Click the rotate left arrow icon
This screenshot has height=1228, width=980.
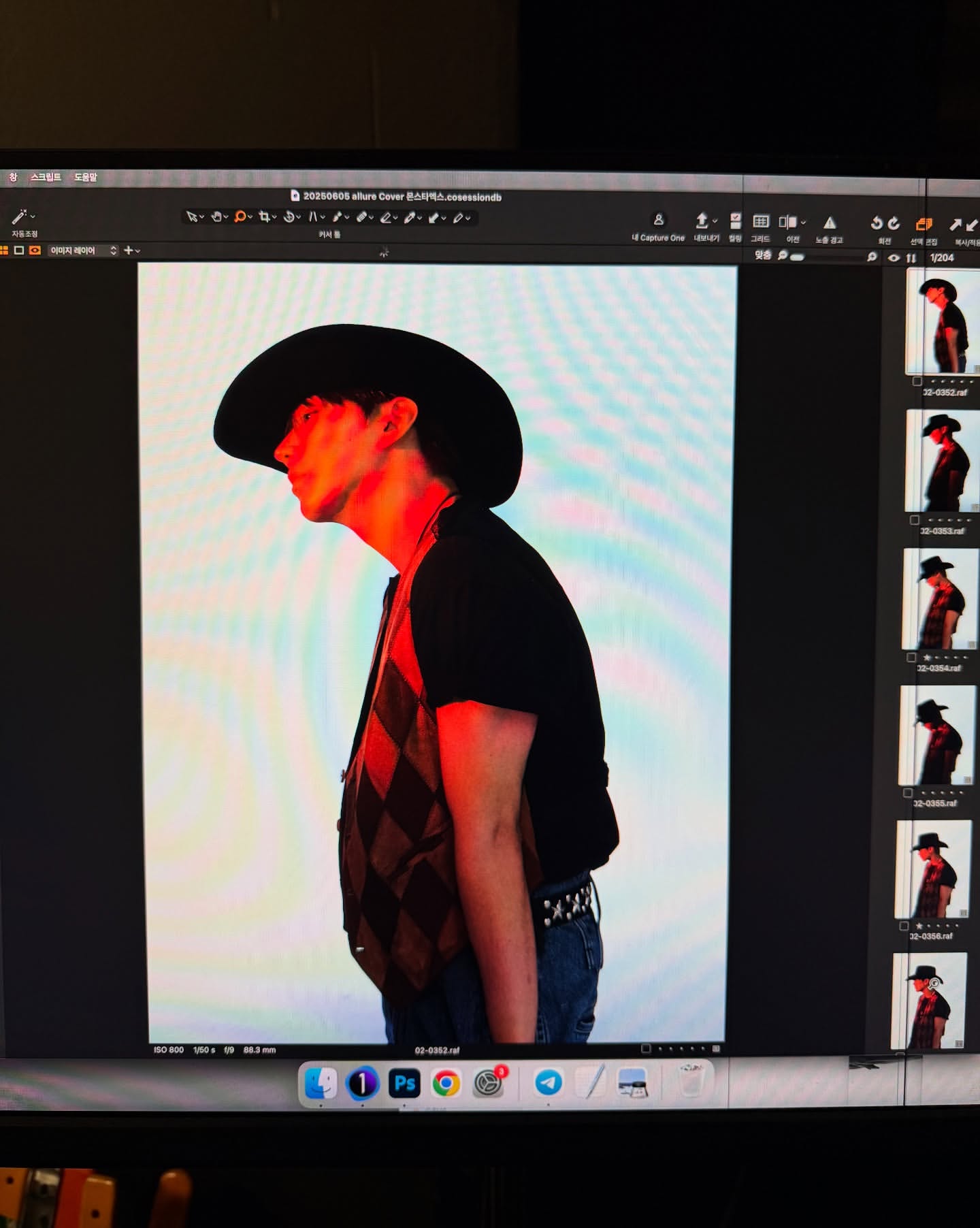(x=877, y=223)
